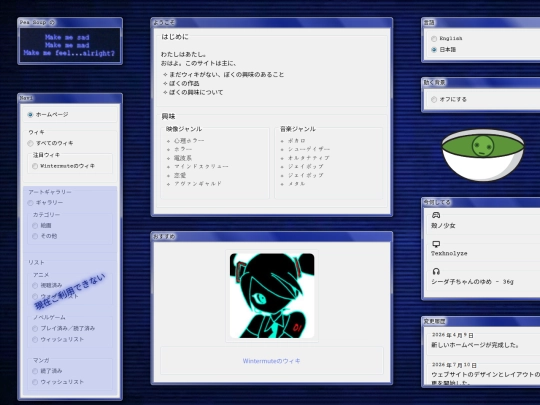Click the アヴァンギャルド genre entry

click(x=198, y=184)
